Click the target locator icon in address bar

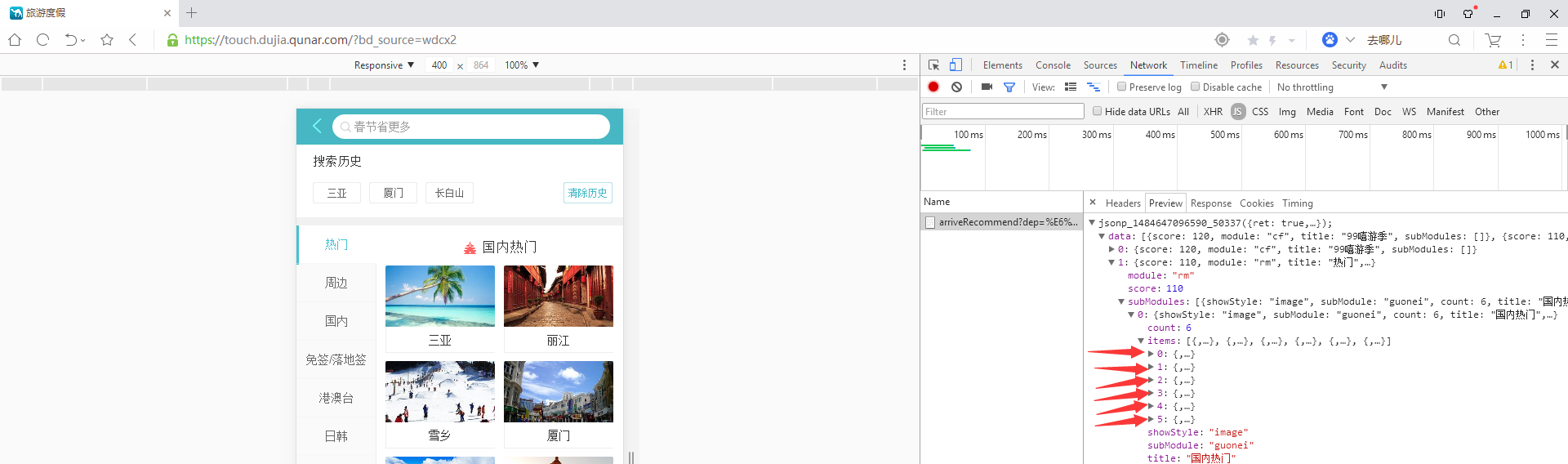tap(1222, 39)
